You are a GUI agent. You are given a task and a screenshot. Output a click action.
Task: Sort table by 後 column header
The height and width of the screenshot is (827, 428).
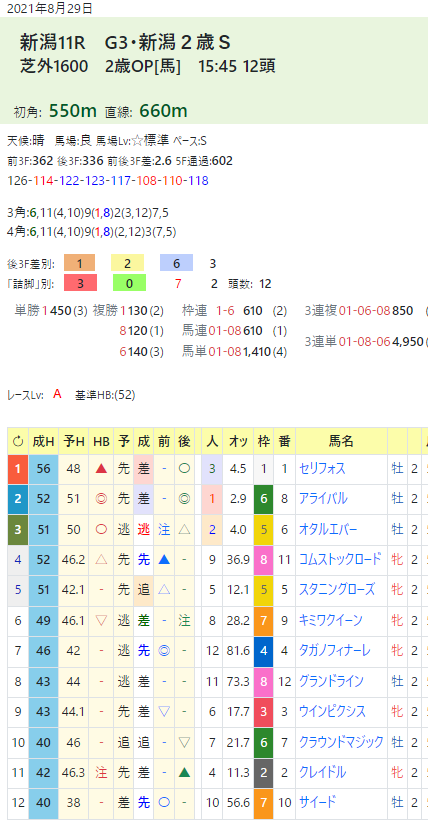(x=184, y=441)
